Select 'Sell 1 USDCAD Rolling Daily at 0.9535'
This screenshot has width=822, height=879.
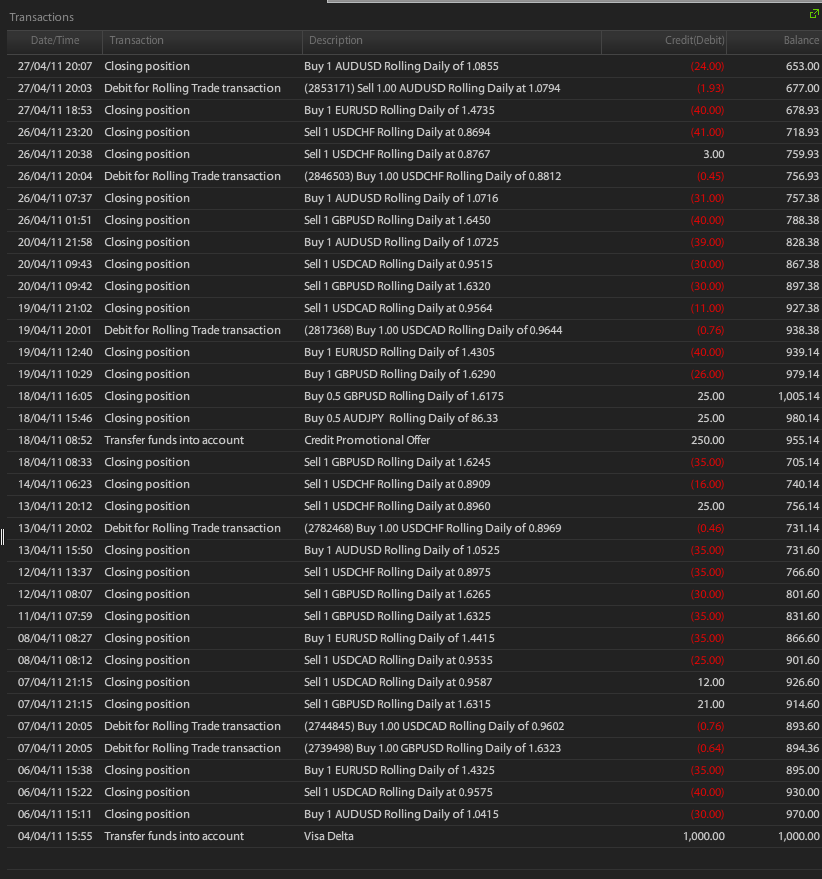point(398,660)
